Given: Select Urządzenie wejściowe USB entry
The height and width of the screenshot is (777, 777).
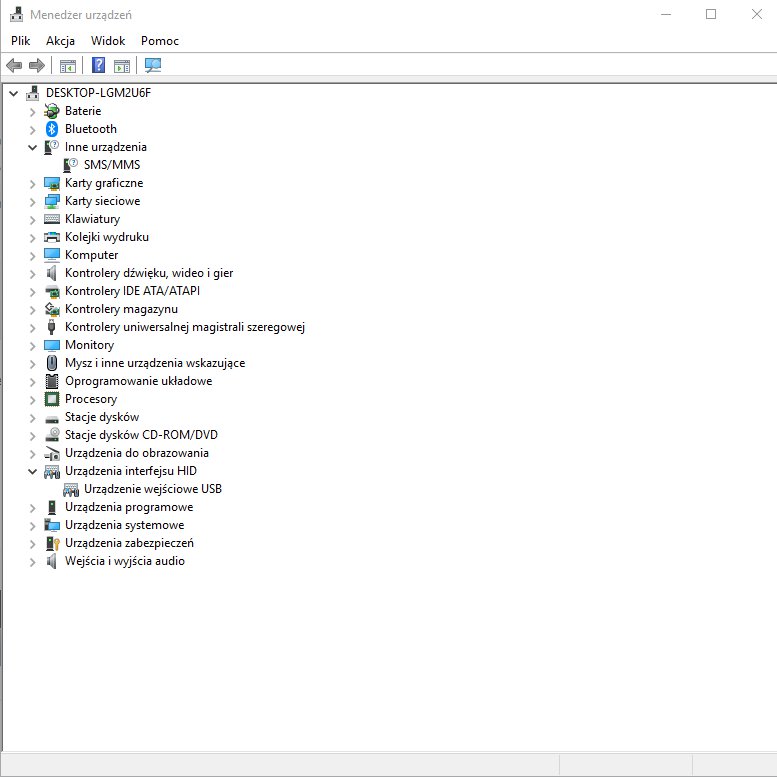Looking at the screenshot, I should tap(153, 489).
